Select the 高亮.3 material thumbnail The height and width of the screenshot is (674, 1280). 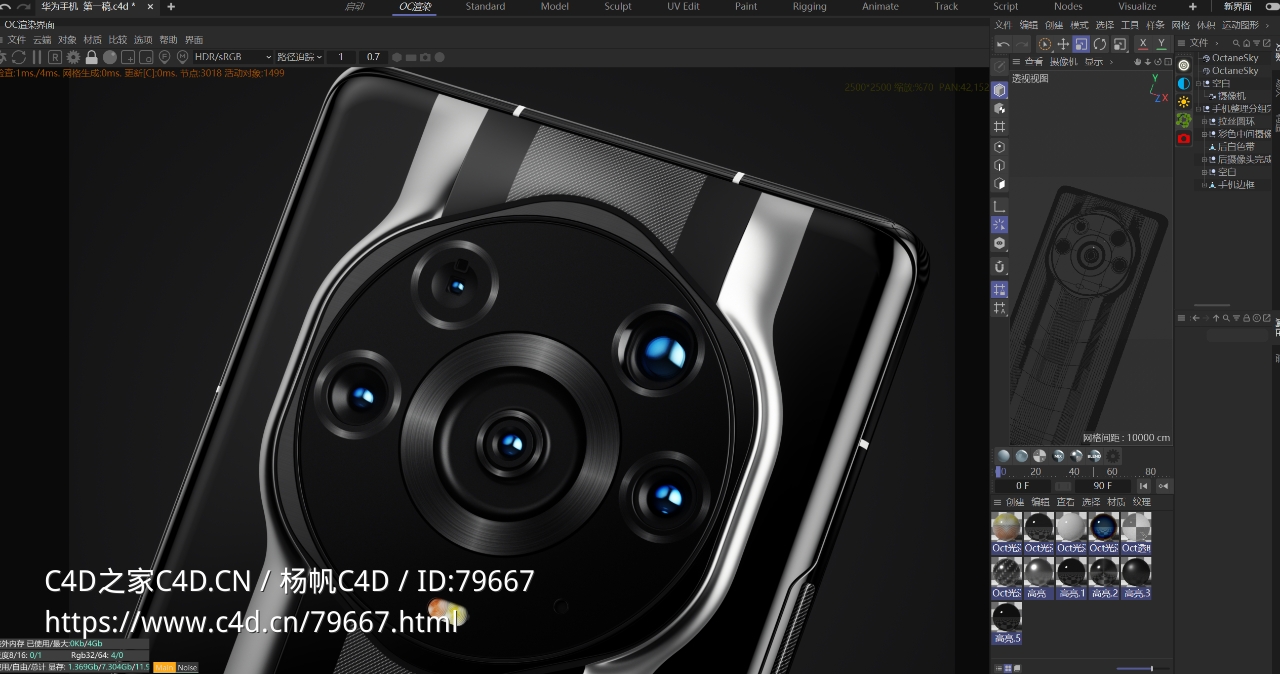(x=1135, y=572)
